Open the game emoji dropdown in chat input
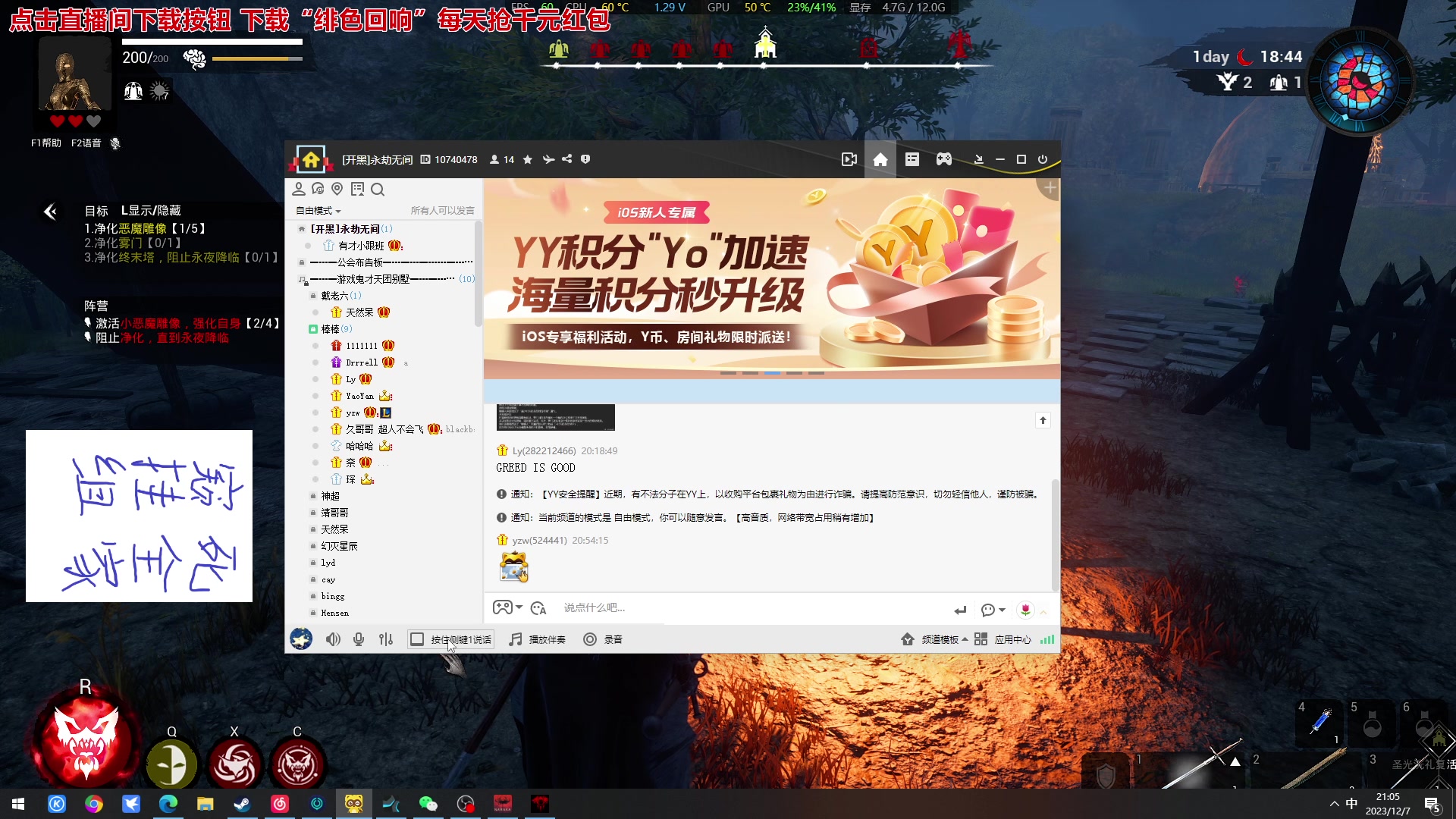This screenshot has width=1456, height=819. point(507,607)
